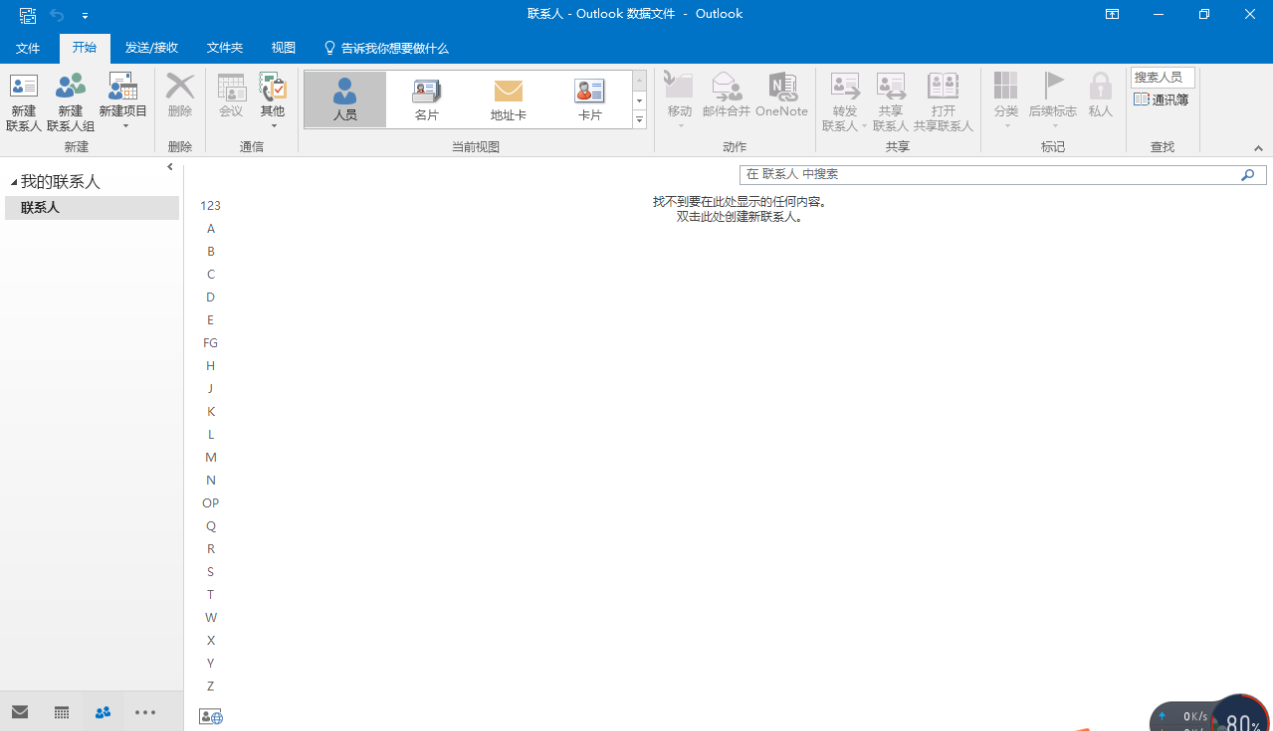Select the 地址卡 view
Image resolution: width=1273 pixels, height=731 pixels.
(508, 99)
